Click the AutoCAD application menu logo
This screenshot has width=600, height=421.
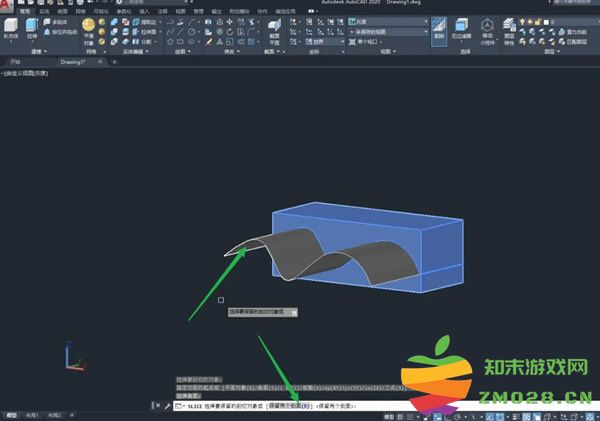5,5
